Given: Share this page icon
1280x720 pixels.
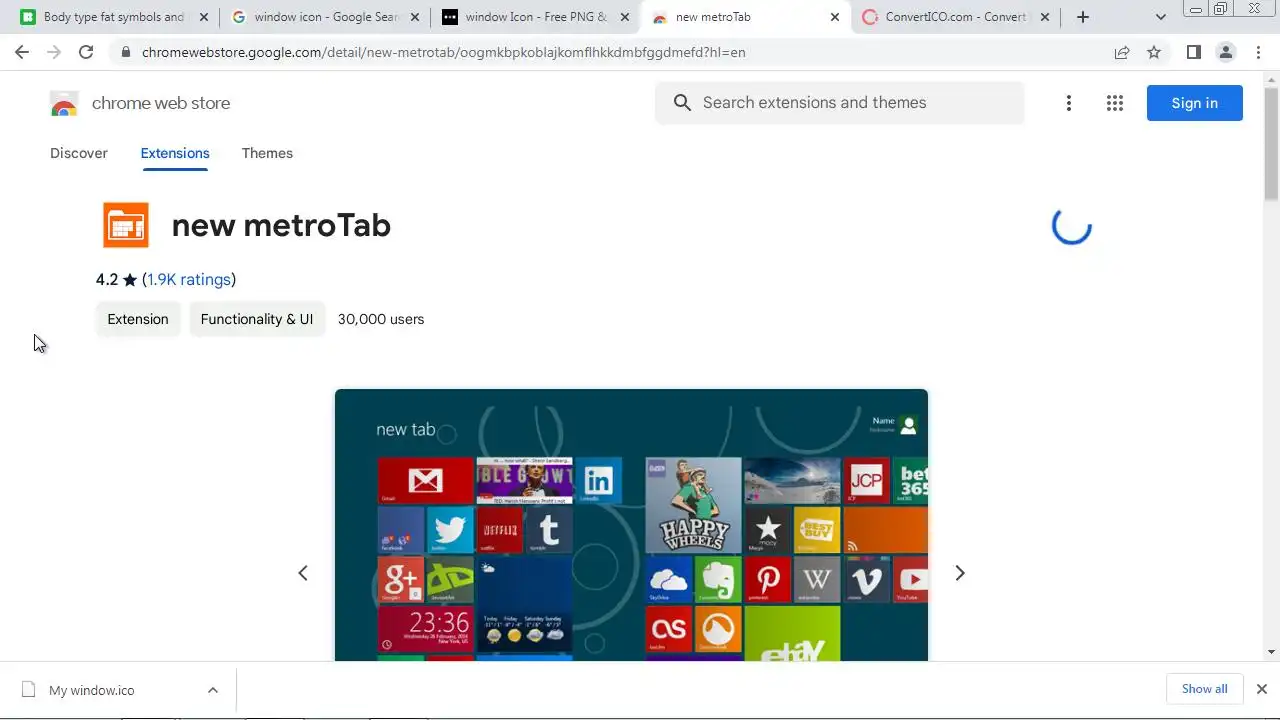Looking at the screenshot, I should (1122, 52).
